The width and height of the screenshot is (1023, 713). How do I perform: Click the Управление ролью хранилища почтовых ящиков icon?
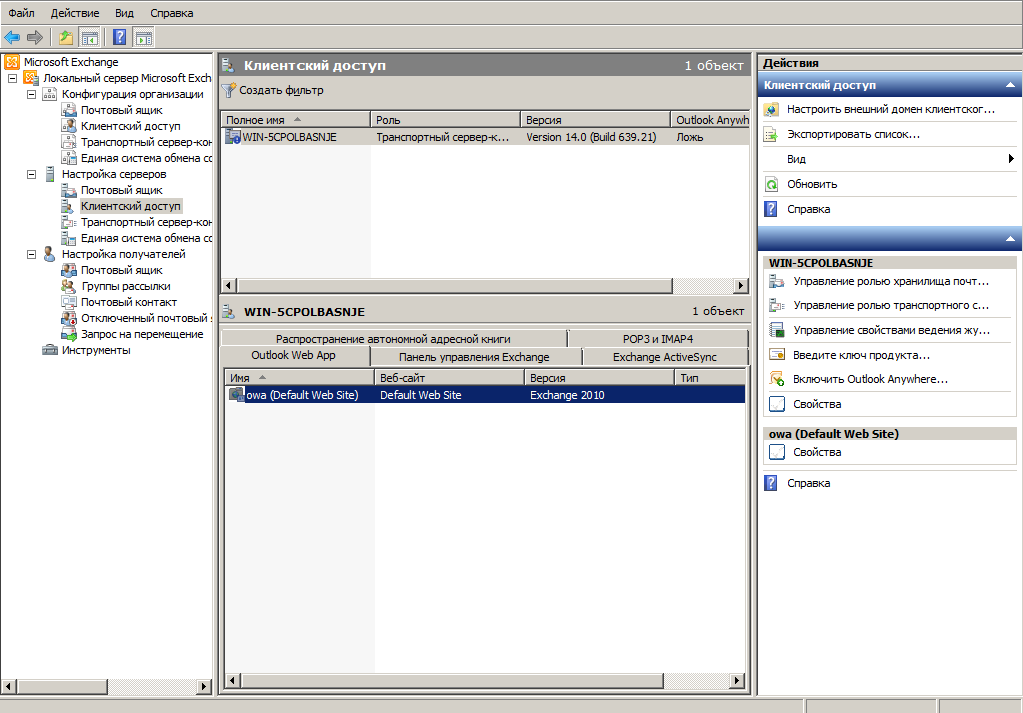pos(776,281)
